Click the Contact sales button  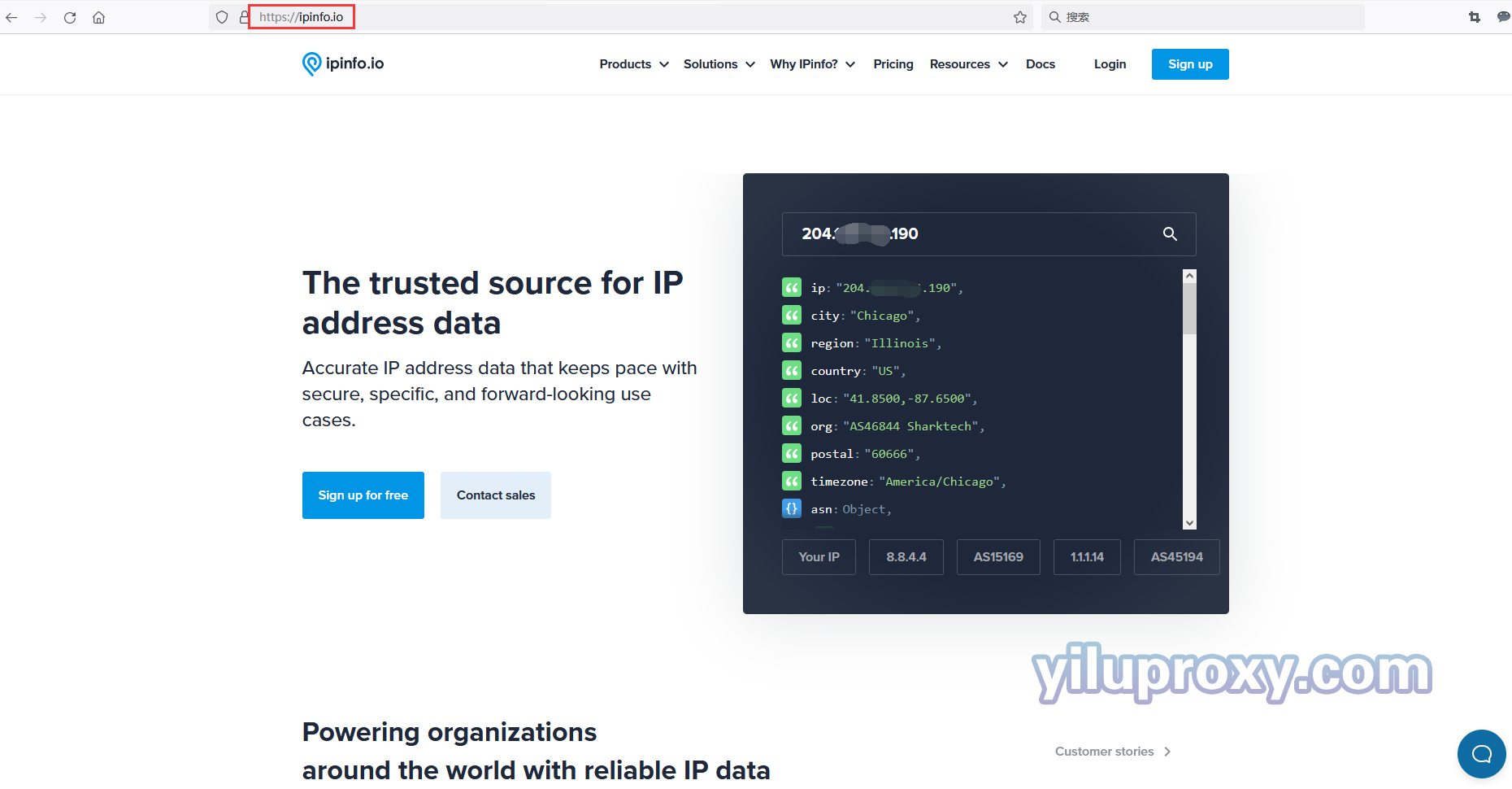496,495
